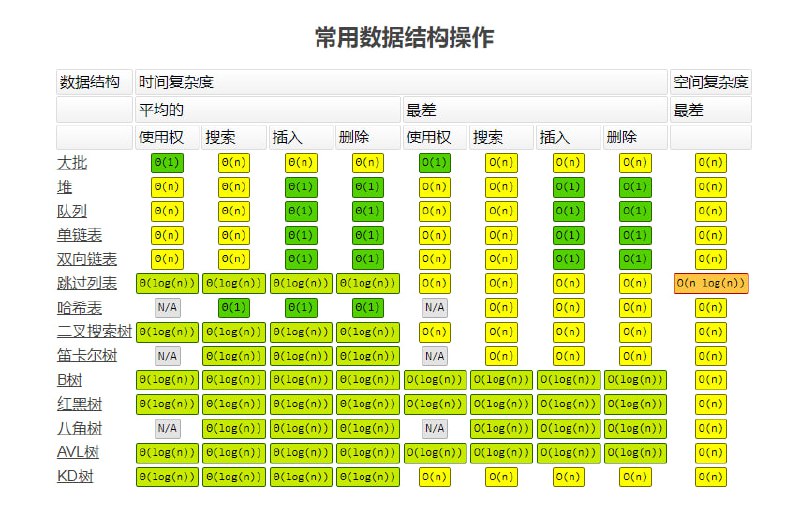
Task: Click the 时间复杂度 header cell
Action: (x=401, y=82)
